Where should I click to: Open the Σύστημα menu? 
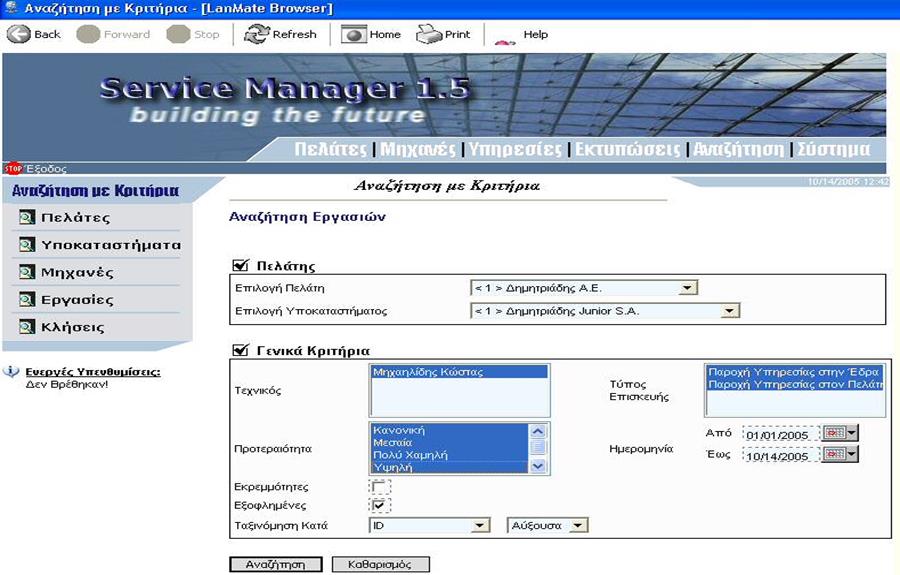833,149
